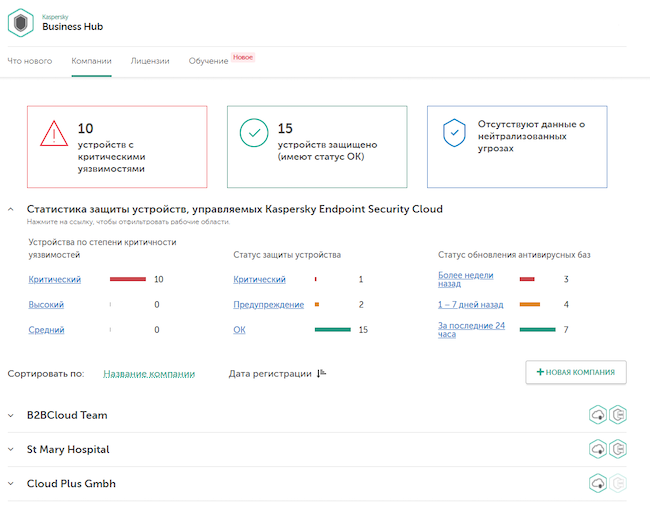Toggle sort direction icon next to Дата регистрации
The image size is (650, 515).
321,373
